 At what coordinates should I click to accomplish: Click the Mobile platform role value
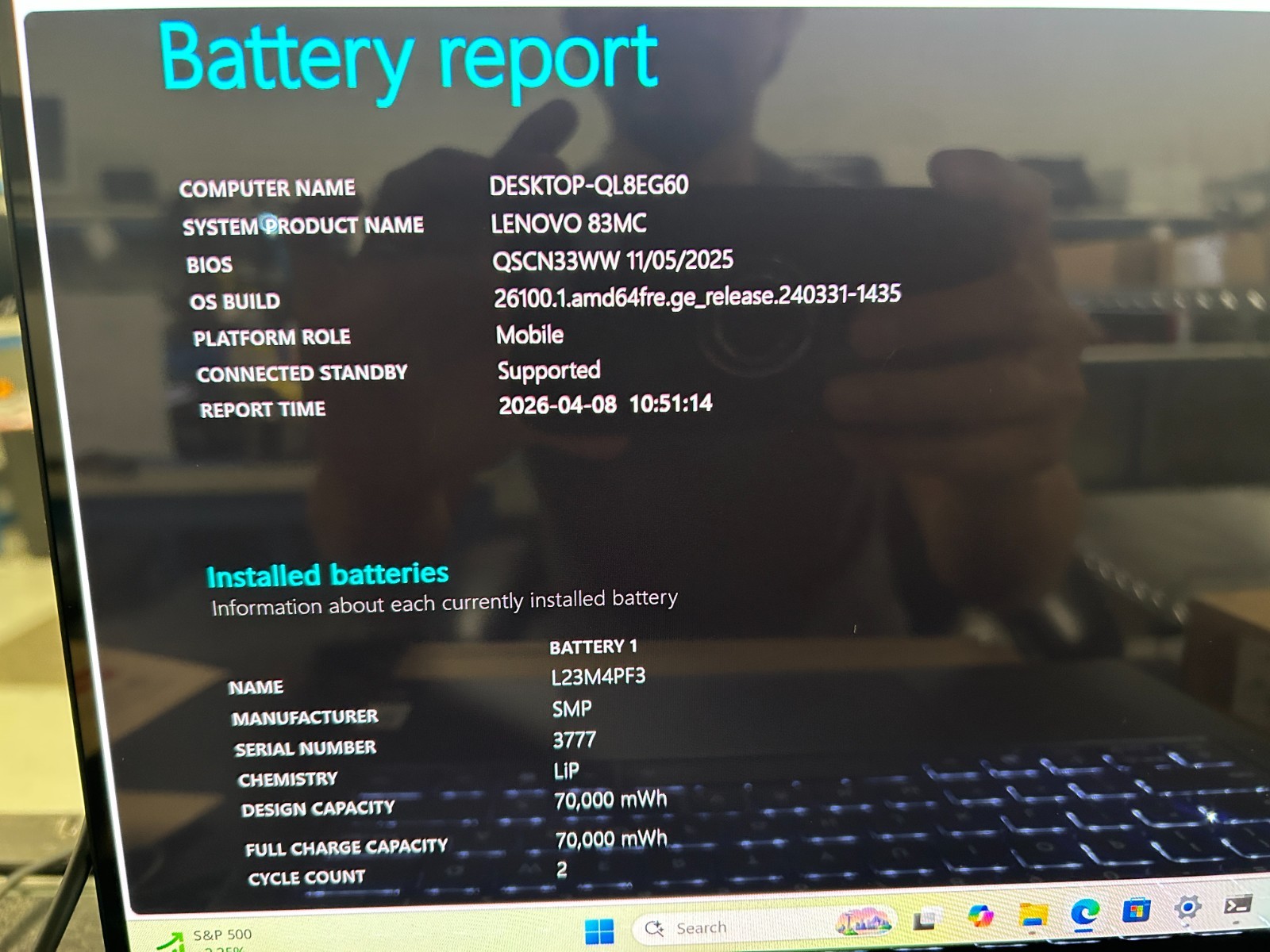[529, 335]
